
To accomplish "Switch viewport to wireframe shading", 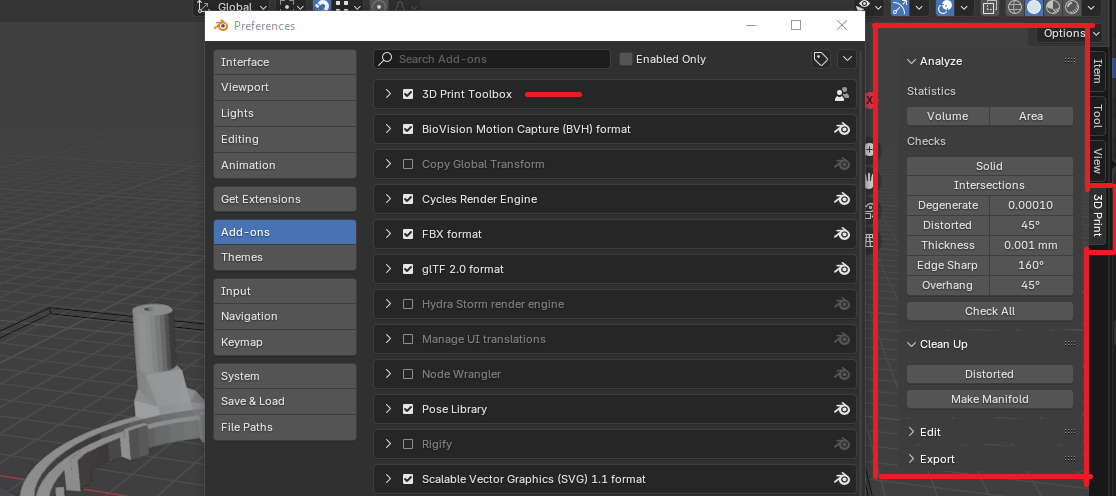I will click(x=1016, y=7).
